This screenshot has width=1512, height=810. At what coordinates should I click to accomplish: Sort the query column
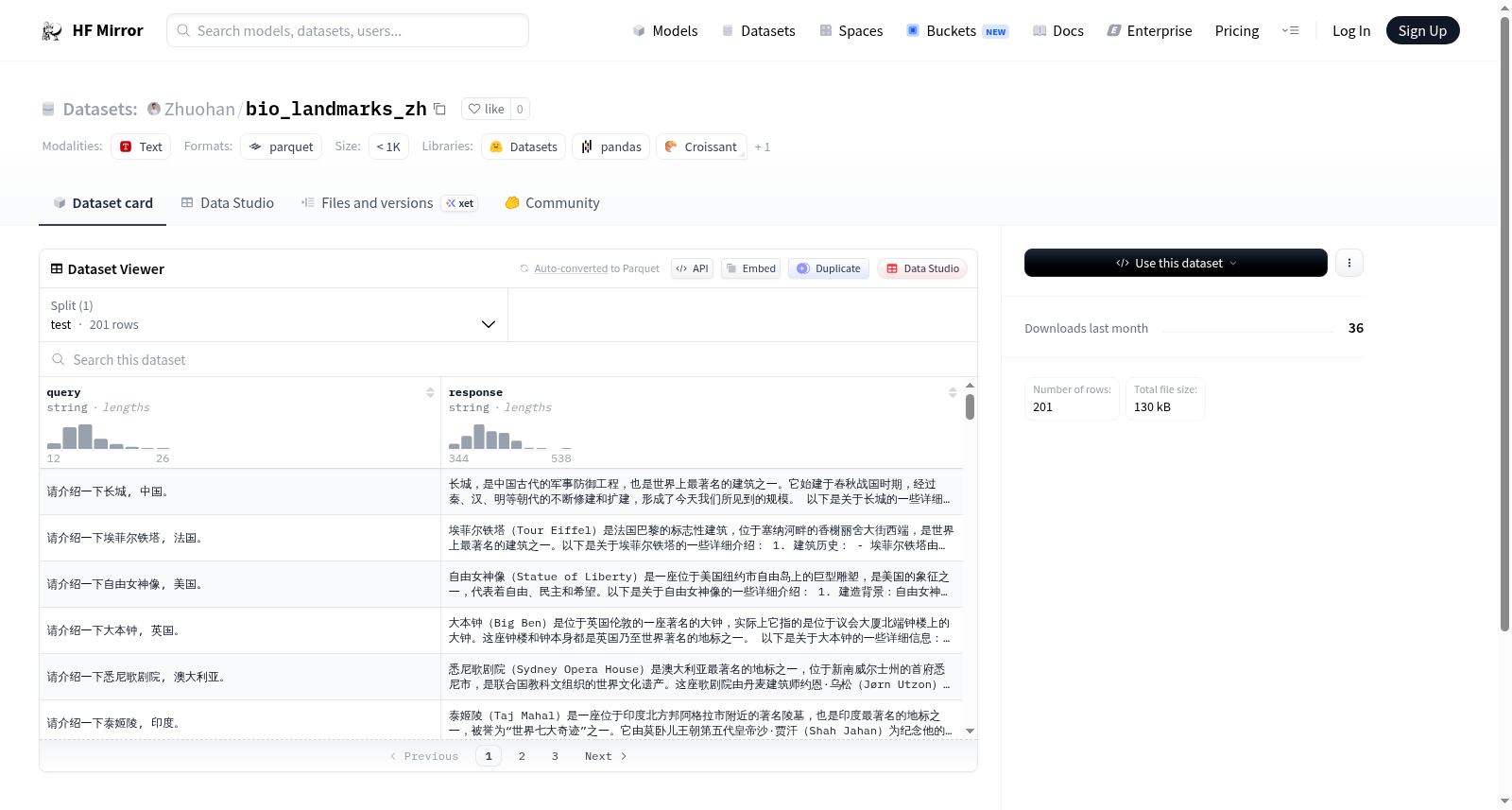coord(430,392)
